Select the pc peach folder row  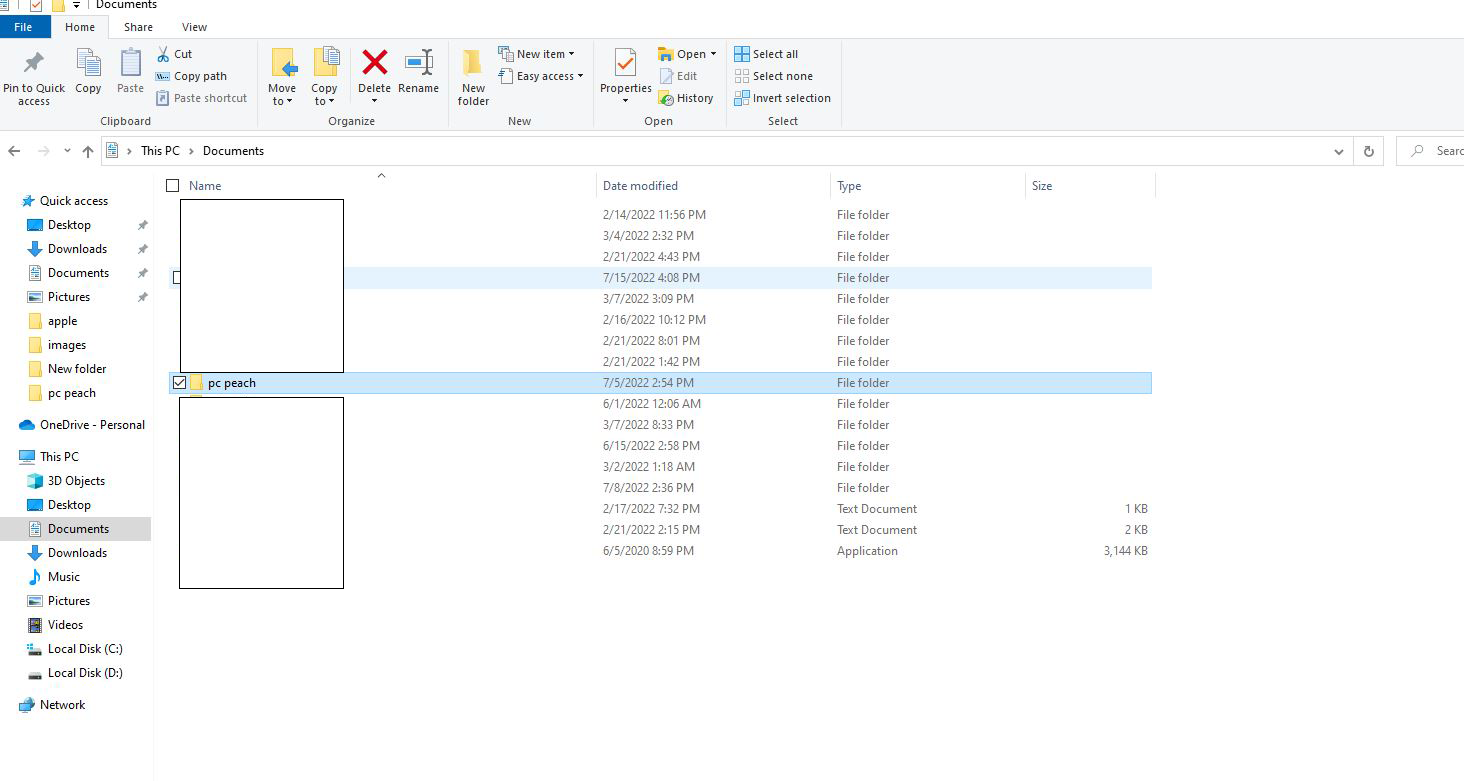pos(660,383)
